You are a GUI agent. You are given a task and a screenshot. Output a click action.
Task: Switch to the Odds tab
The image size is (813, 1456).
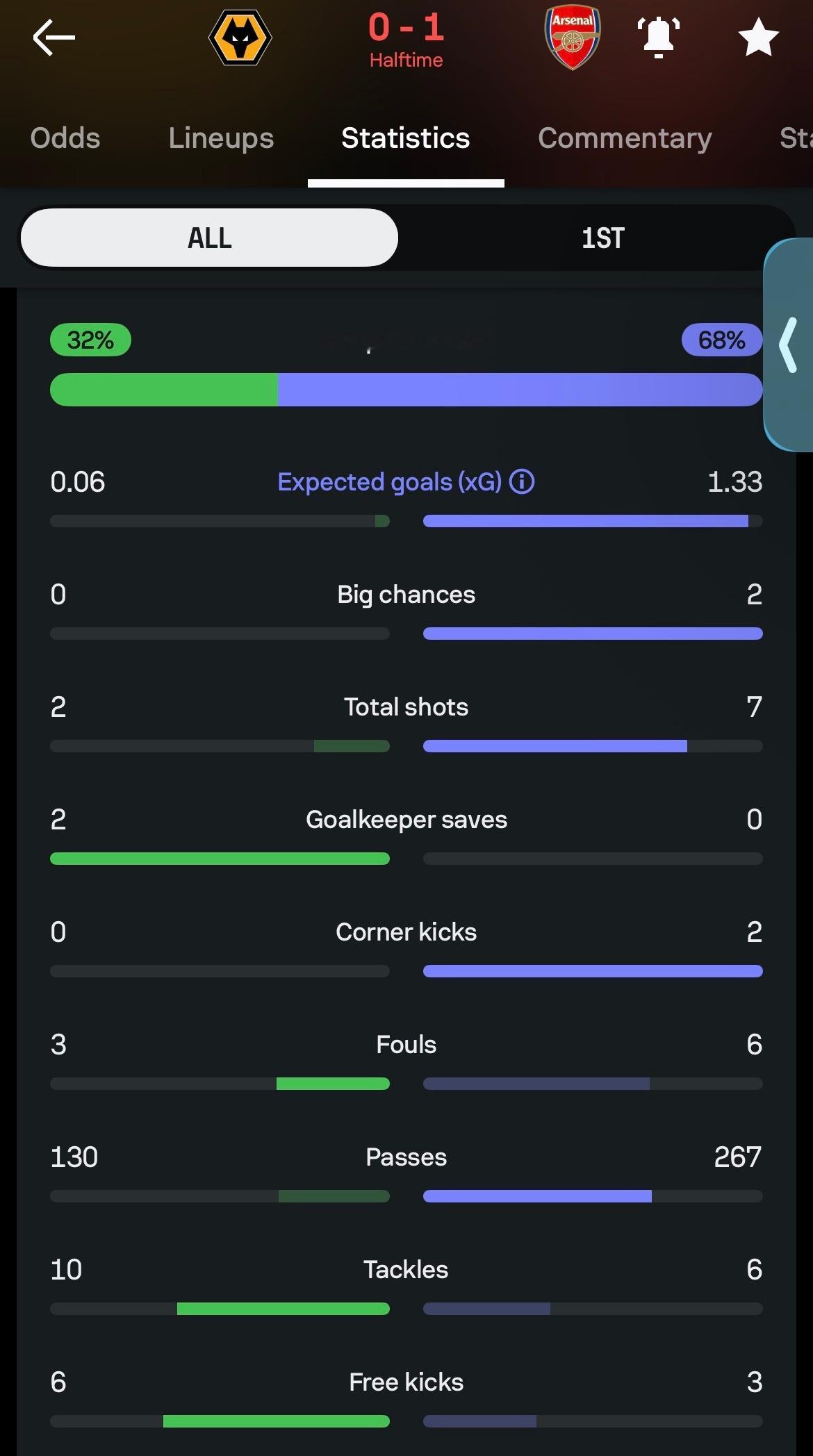coord(65,138)
